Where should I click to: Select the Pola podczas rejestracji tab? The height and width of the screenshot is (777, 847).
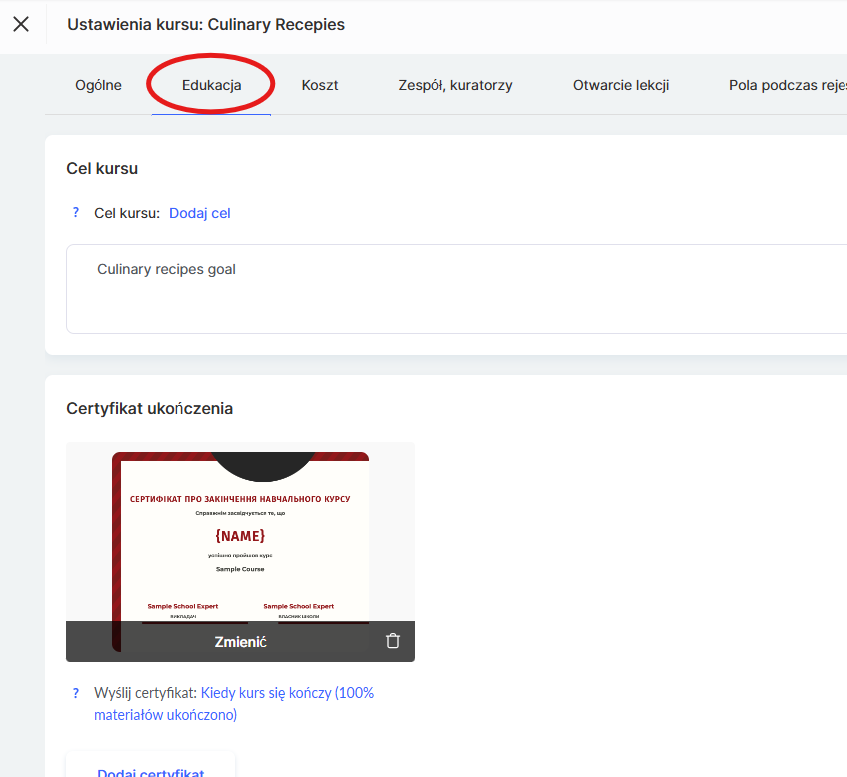coord(786,85)
